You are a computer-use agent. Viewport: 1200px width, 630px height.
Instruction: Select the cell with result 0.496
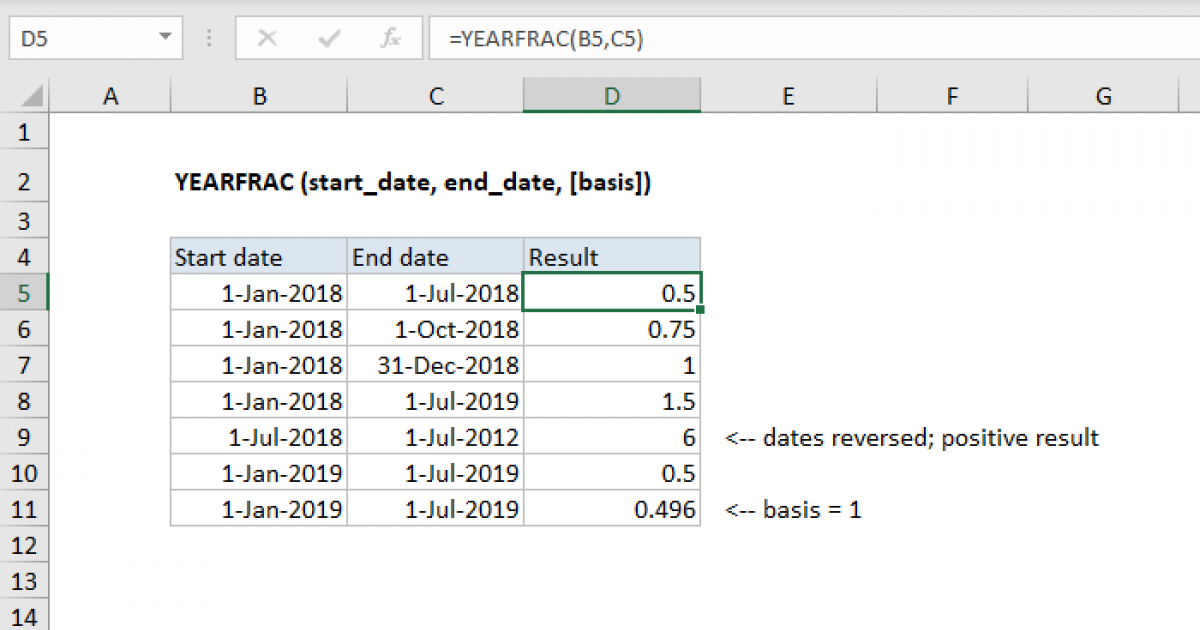tap(611, 509)
